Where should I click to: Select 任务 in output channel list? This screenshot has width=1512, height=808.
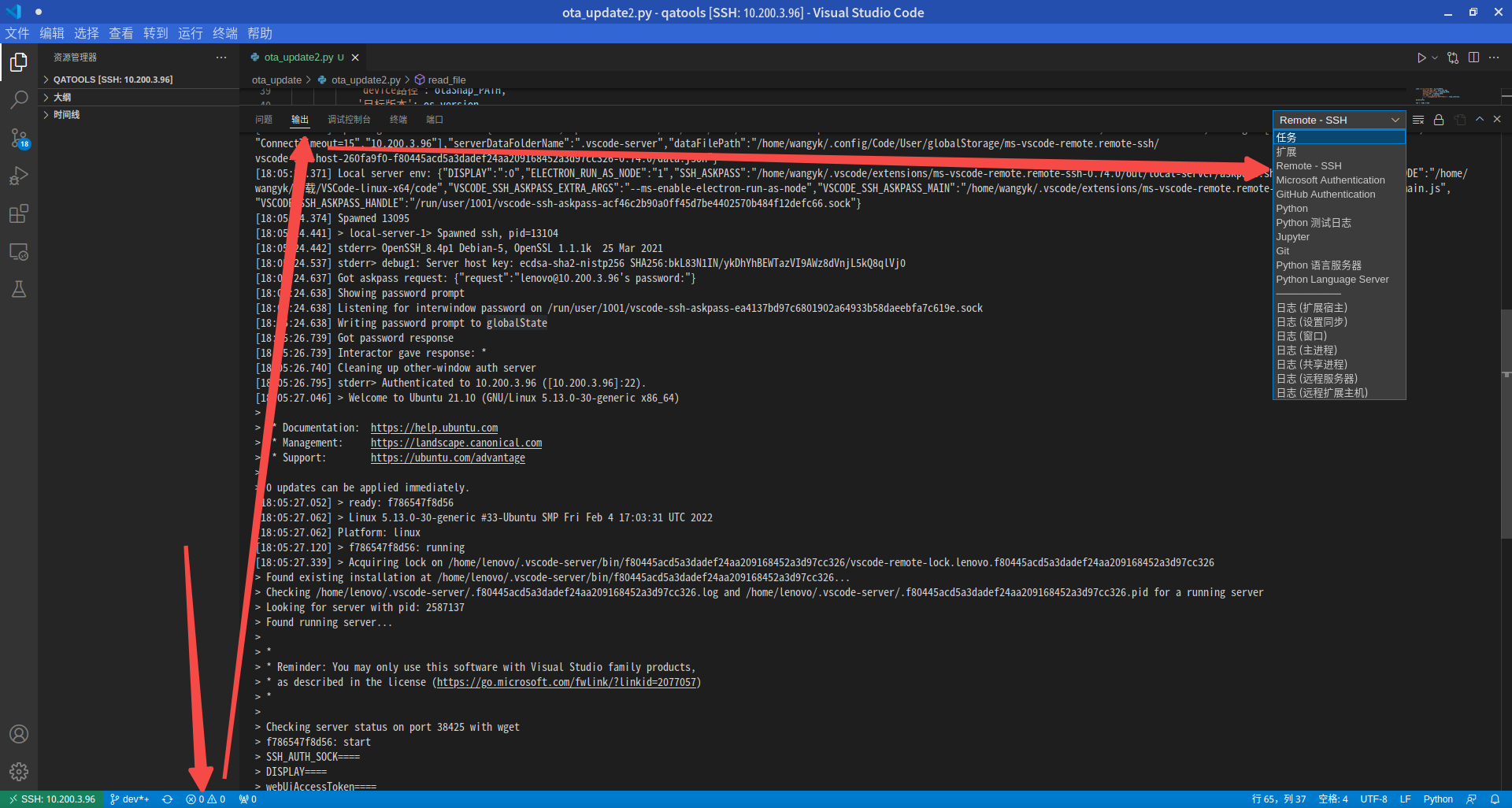click(x=1339, y=137)
